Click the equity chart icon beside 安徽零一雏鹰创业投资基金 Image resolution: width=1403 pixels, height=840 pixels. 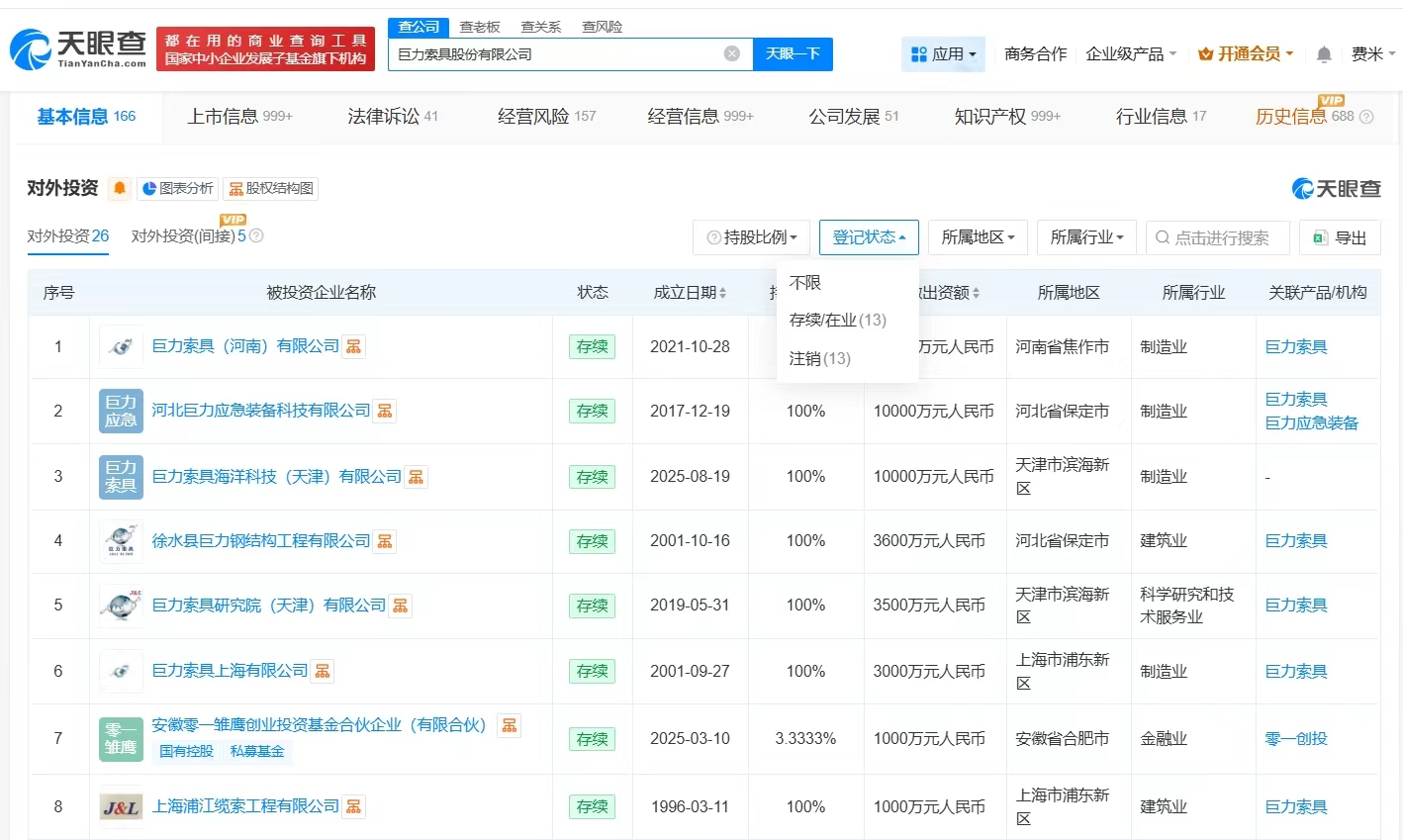pos(510,725)
